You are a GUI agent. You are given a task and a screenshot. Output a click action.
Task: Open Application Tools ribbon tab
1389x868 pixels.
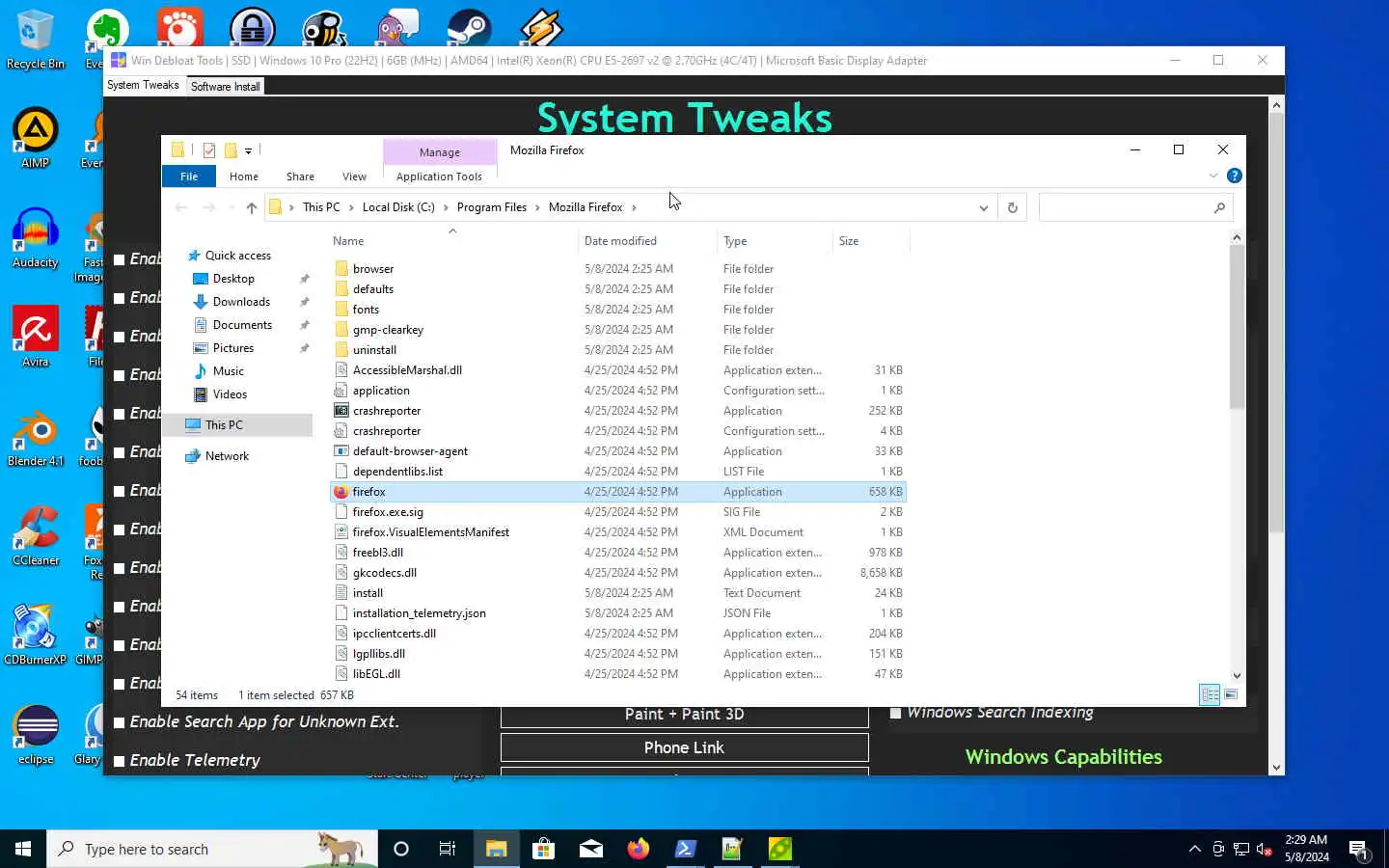click(x=439, y=176)
